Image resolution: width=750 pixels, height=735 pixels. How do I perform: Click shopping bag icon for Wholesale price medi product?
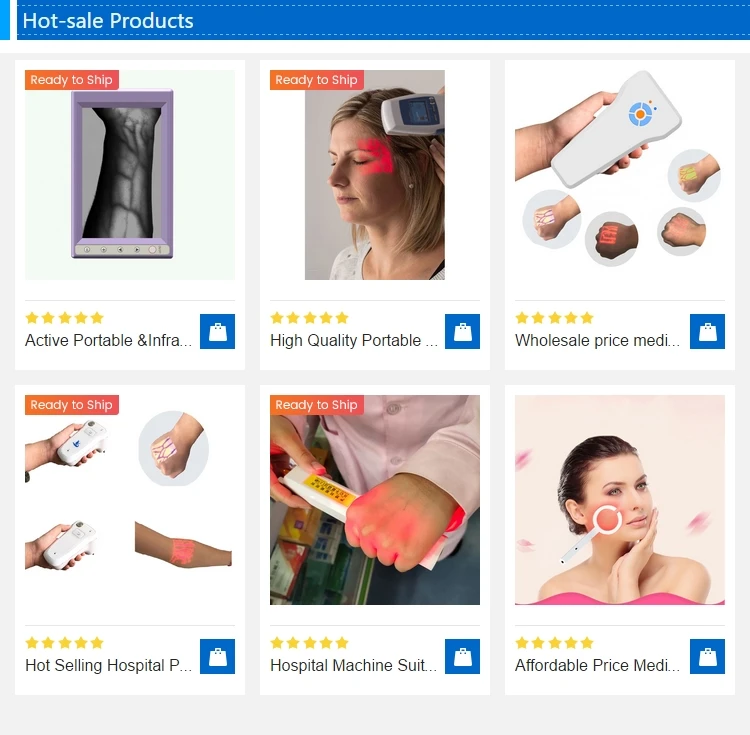point(707,331)
